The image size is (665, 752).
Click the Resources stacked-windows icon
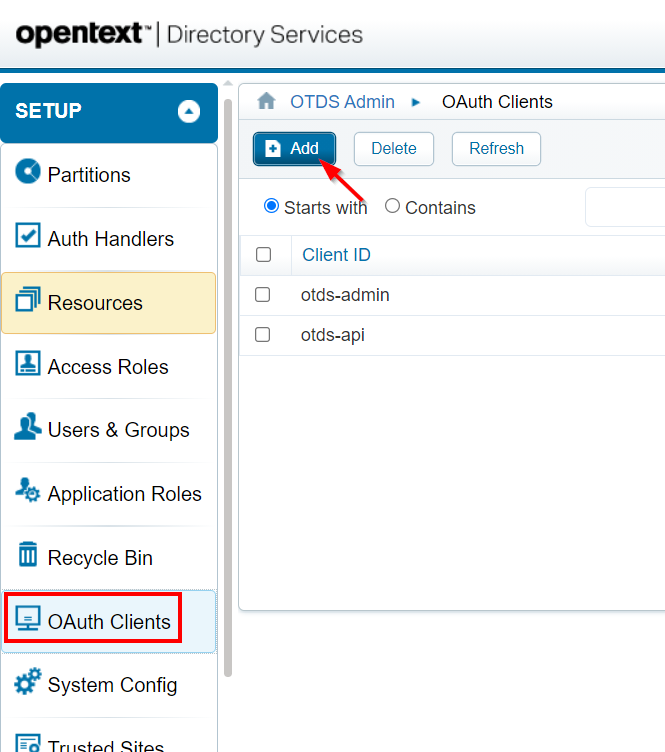[28, 300]
